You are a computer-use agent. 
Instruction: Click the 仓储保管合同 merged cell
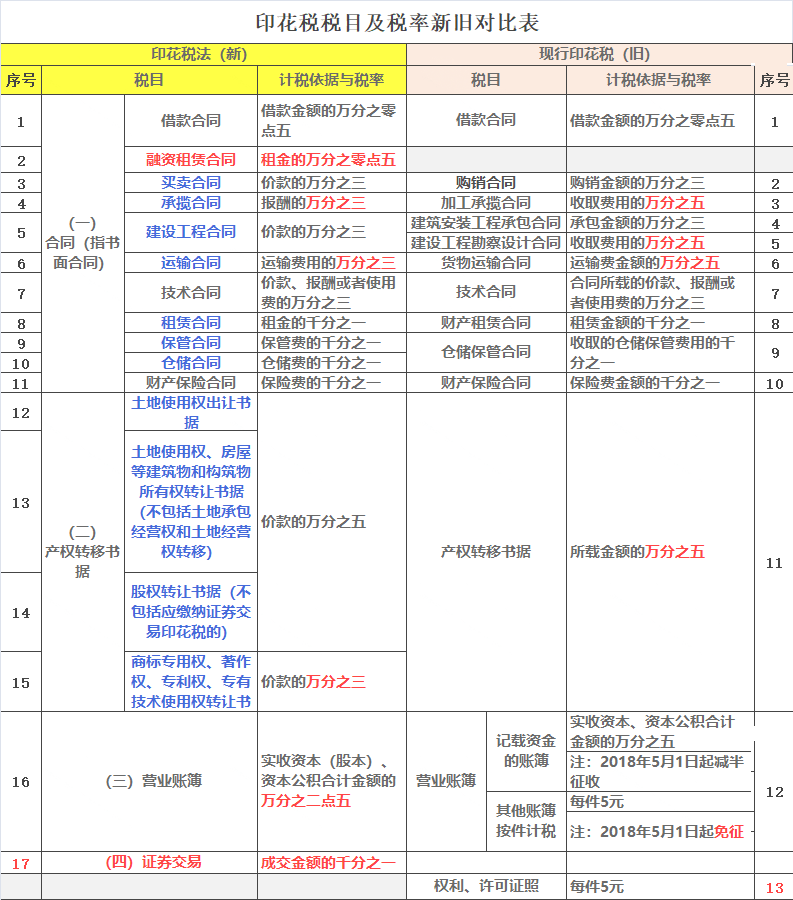tap(486, 352)
